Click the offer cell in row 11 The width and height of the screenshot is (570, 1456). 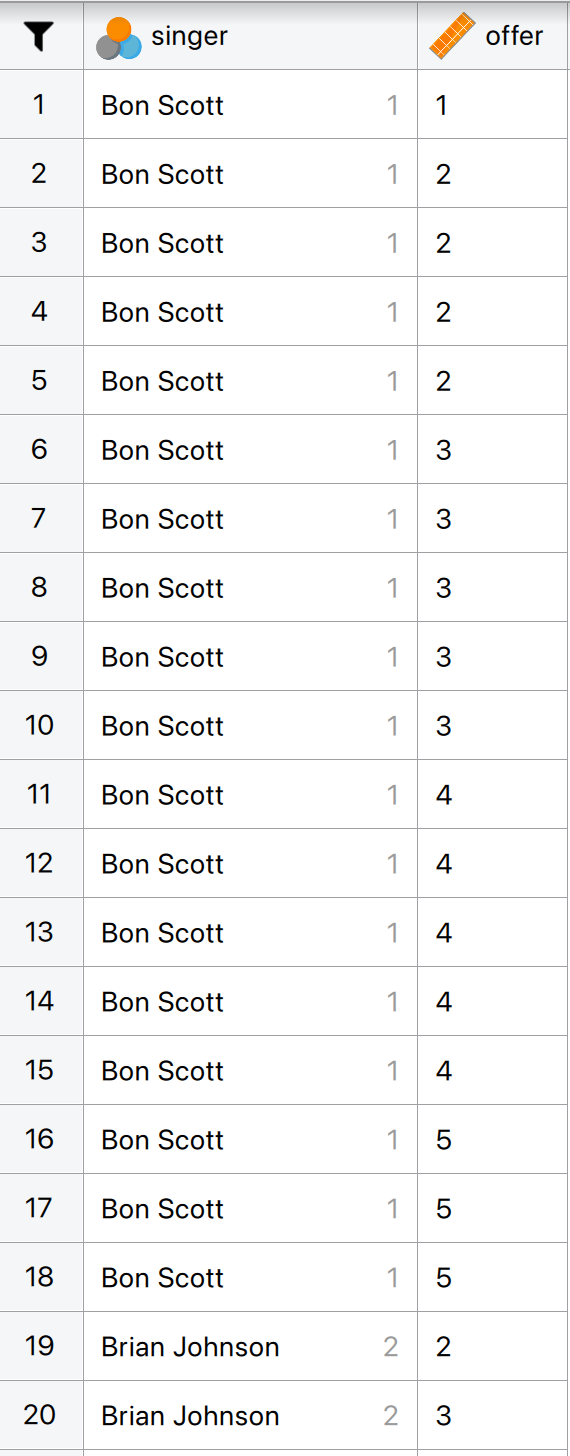[494, 794]
